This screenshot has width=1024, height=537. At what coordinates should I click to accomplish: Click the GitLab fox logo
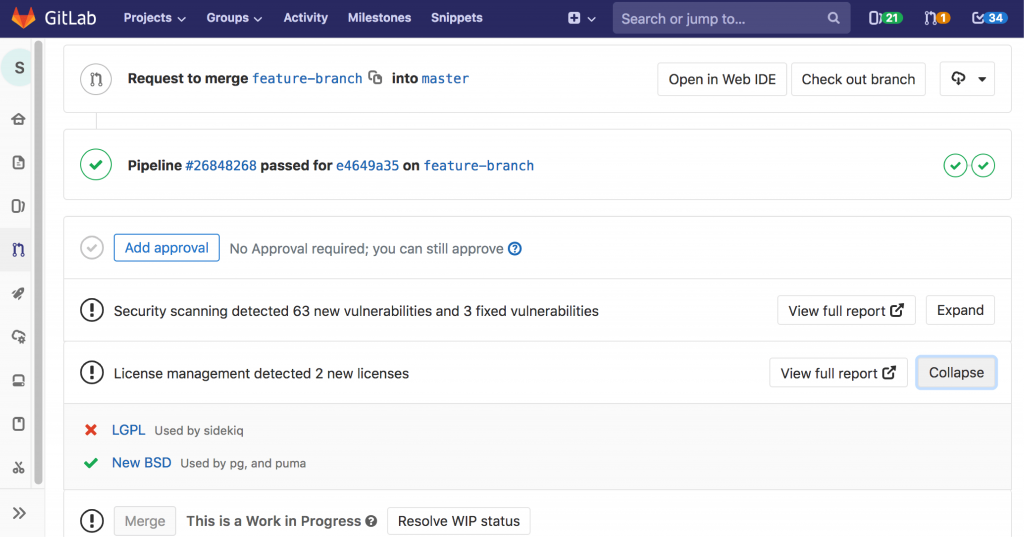point(22,18)
